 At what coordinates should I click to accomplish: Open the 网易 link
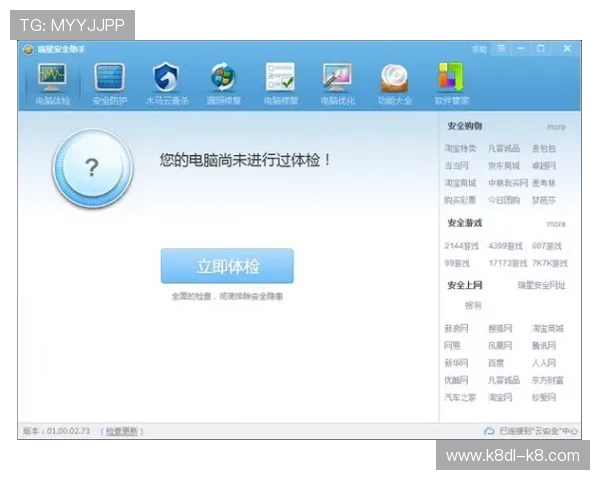452,346
